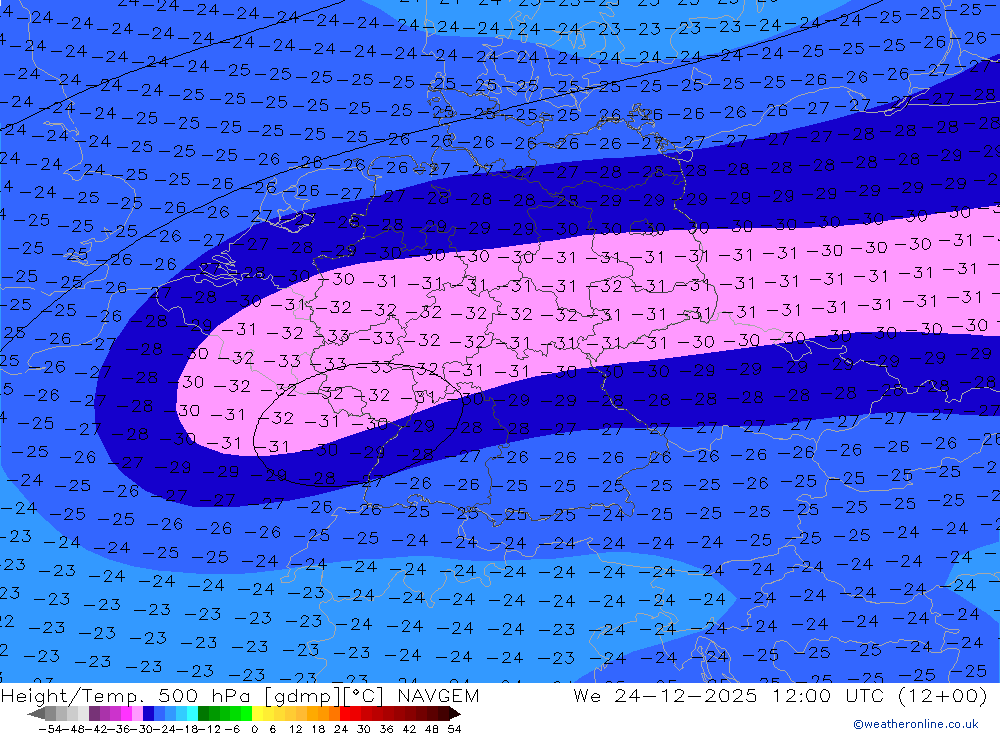This screenshot has height=733, width=1000.
Task: Click the '[gdmp][°C]' units label
Action: tap(324, 695)
